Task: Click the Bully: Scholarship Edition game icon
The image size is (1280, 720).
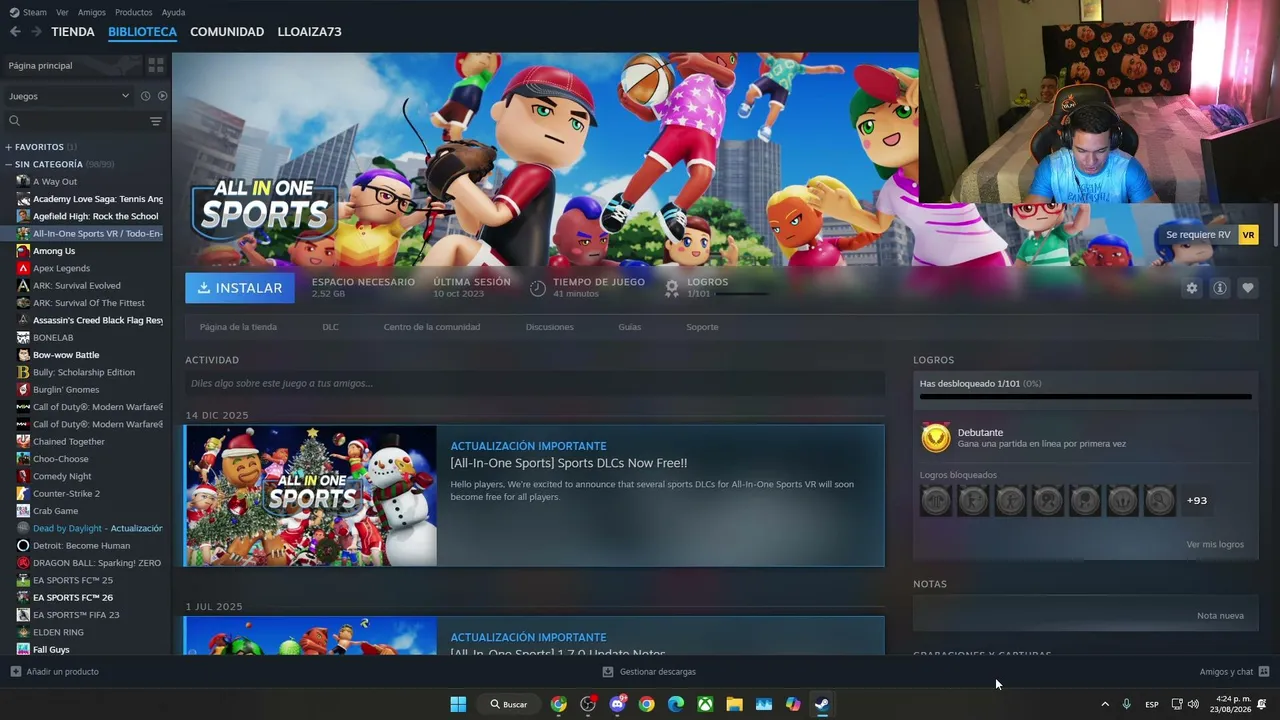Action: point(23,372)
